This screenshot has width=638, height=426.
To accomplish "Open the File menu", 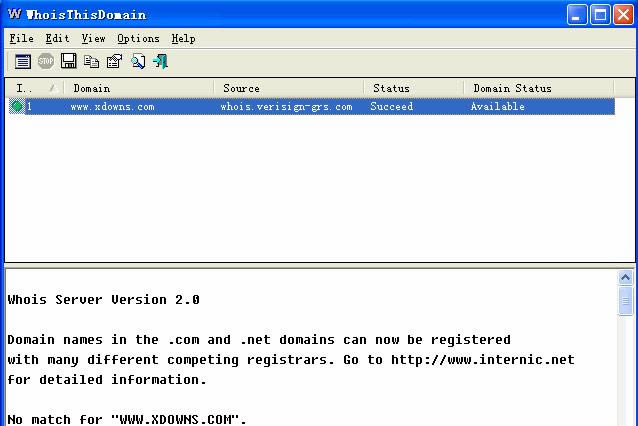I will [x=21, y=38].
